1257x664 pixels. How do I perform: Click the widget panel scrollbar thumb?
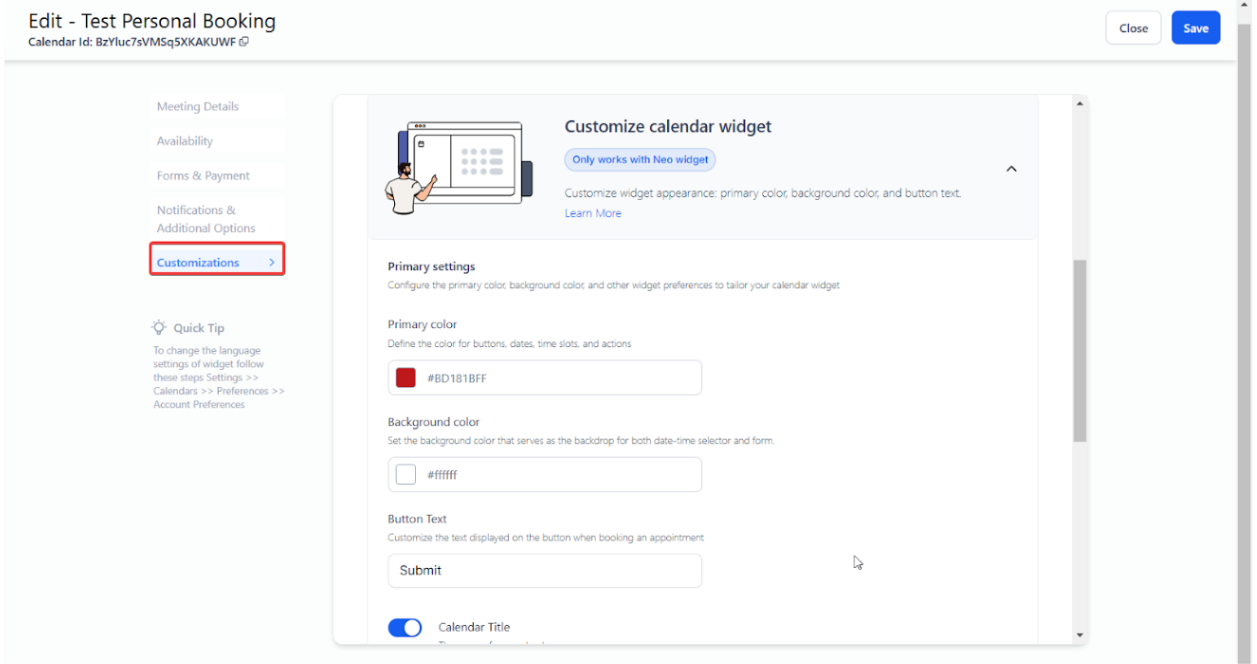click(x=1079, y=350)
